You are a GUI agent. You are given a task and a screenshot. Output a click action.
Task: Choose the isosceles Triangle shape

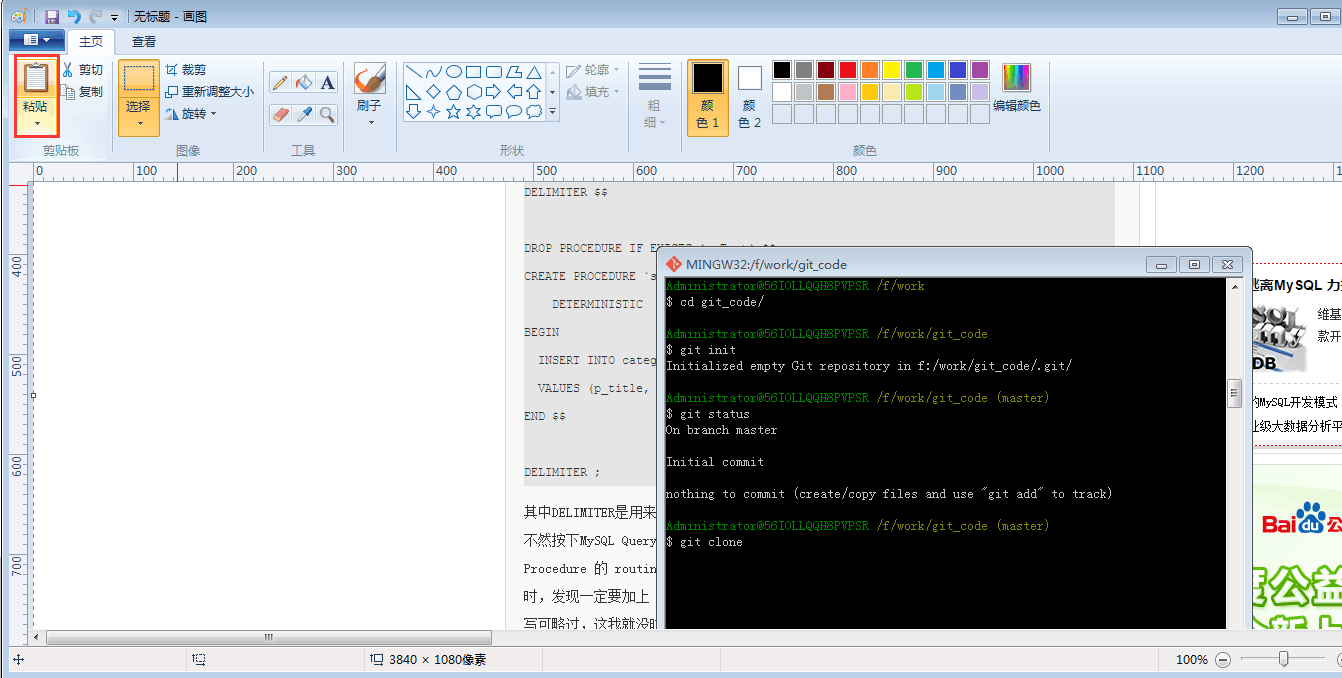click(534, 72)
